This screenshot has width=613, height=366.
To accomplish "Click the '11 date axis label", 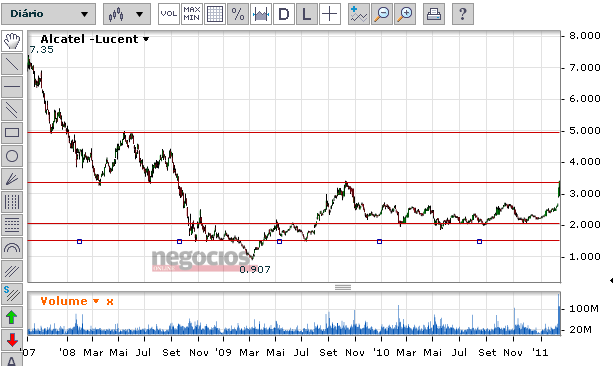I will tap(540, 353).
